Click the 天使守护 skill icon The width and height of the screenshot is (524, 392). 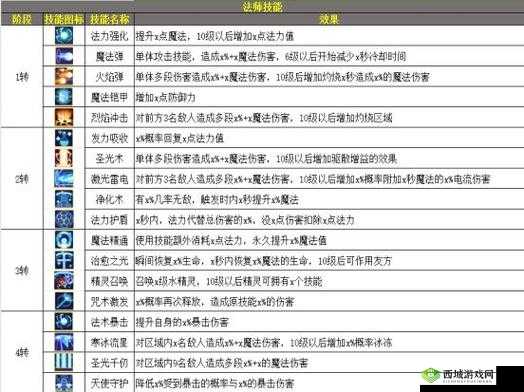point(64,383)
